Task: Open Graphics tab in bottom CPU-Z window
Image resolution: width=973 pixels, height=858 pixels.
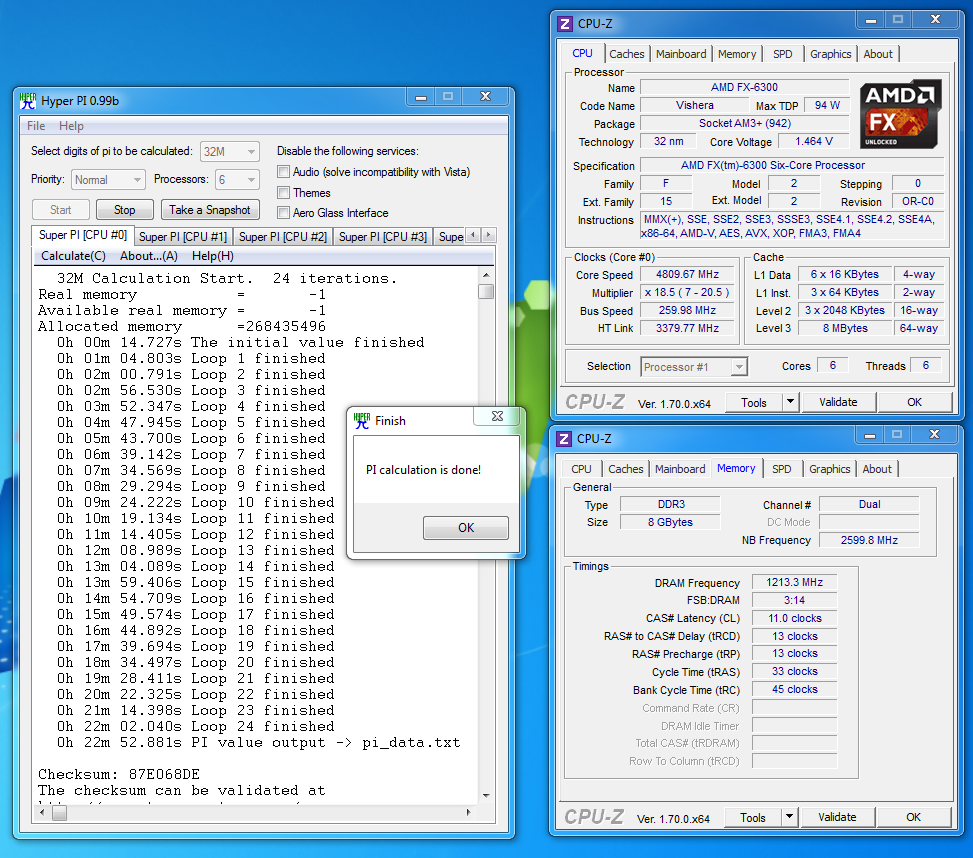Action: click(830, 469)
